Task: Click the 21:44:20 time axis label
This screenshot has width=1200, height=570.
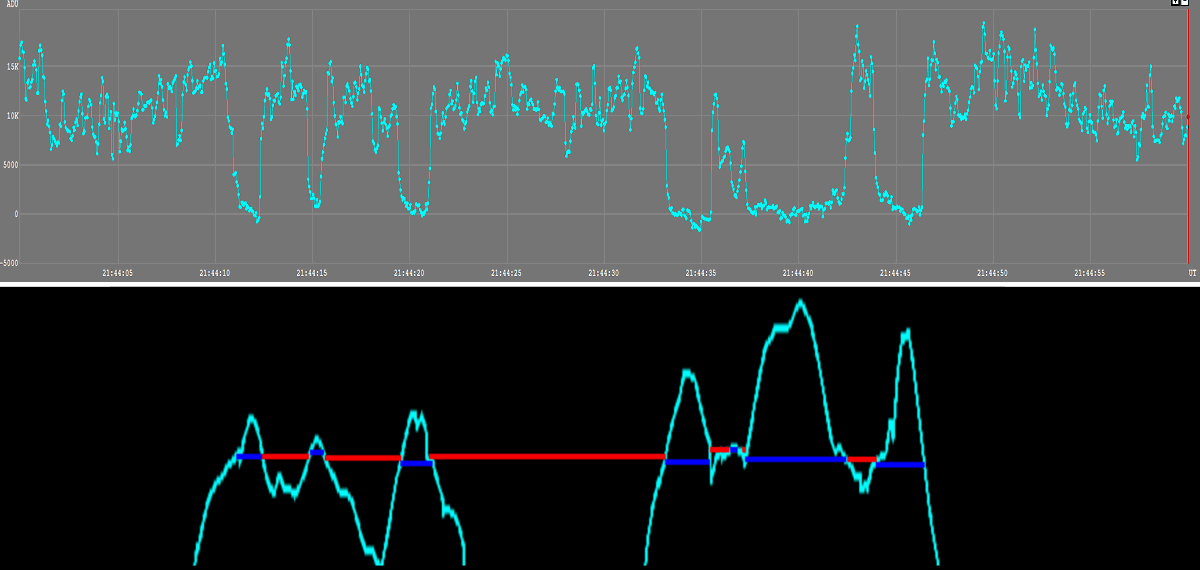Action: [x=409, y=272]
